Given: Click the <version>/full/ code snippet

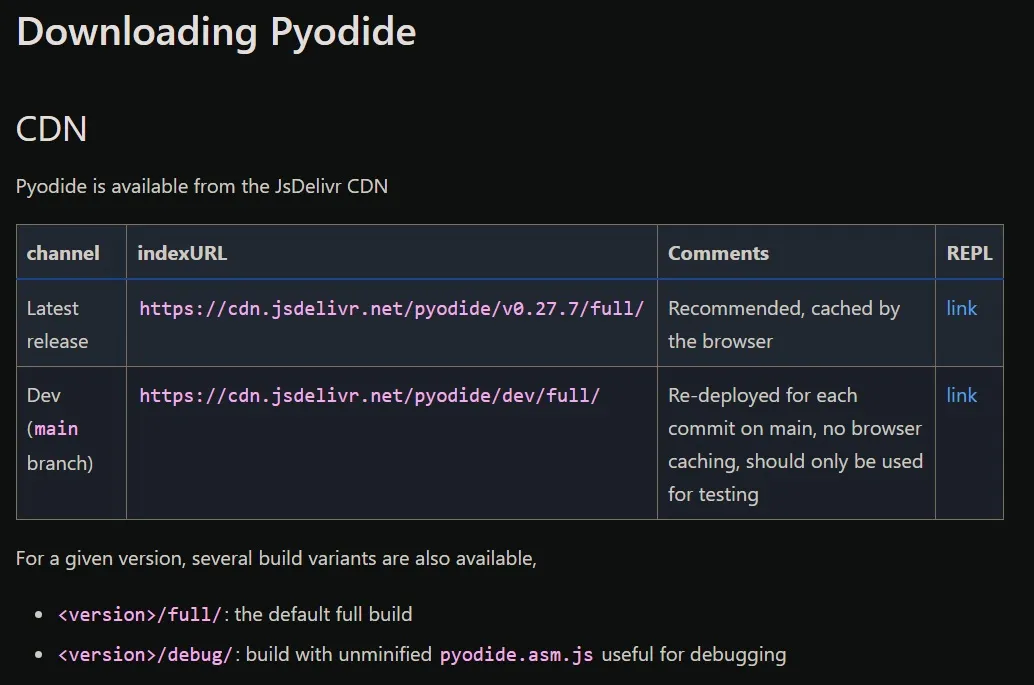Looking at the screenshot, I should (x=139, y=614).
